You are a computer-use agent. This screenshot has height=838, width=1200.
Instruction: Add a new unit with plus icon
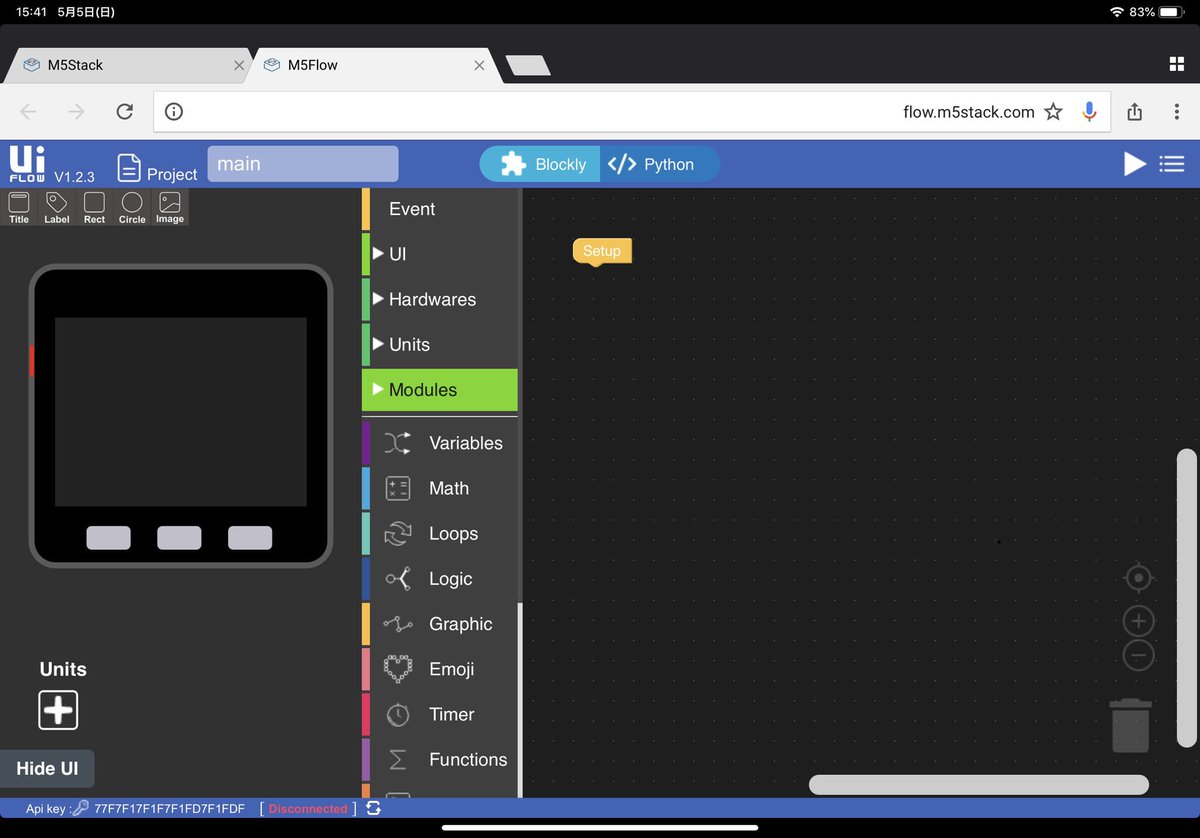coord(58,710)
